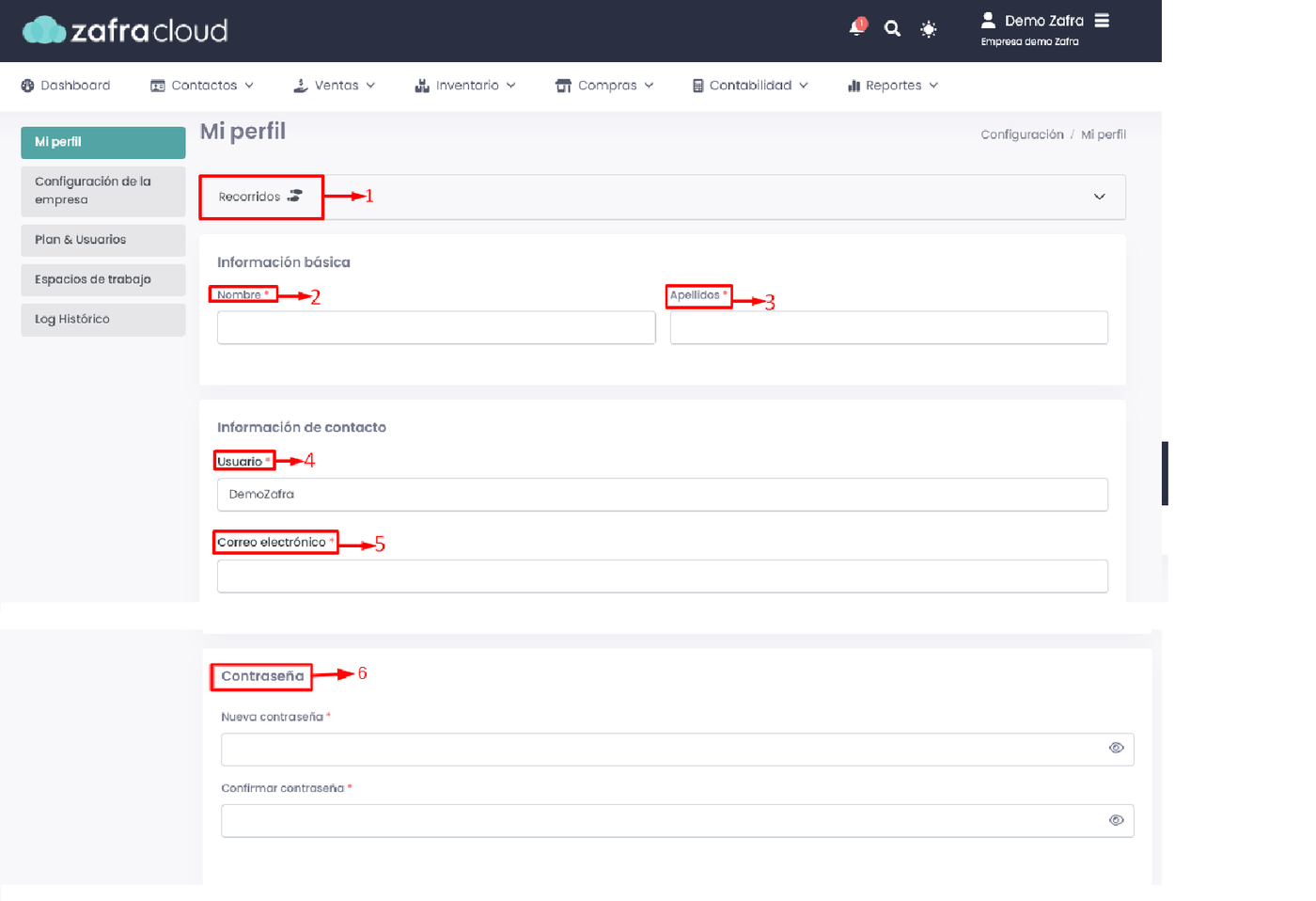
Task: Click the Información básica heading
Action: 284,262
